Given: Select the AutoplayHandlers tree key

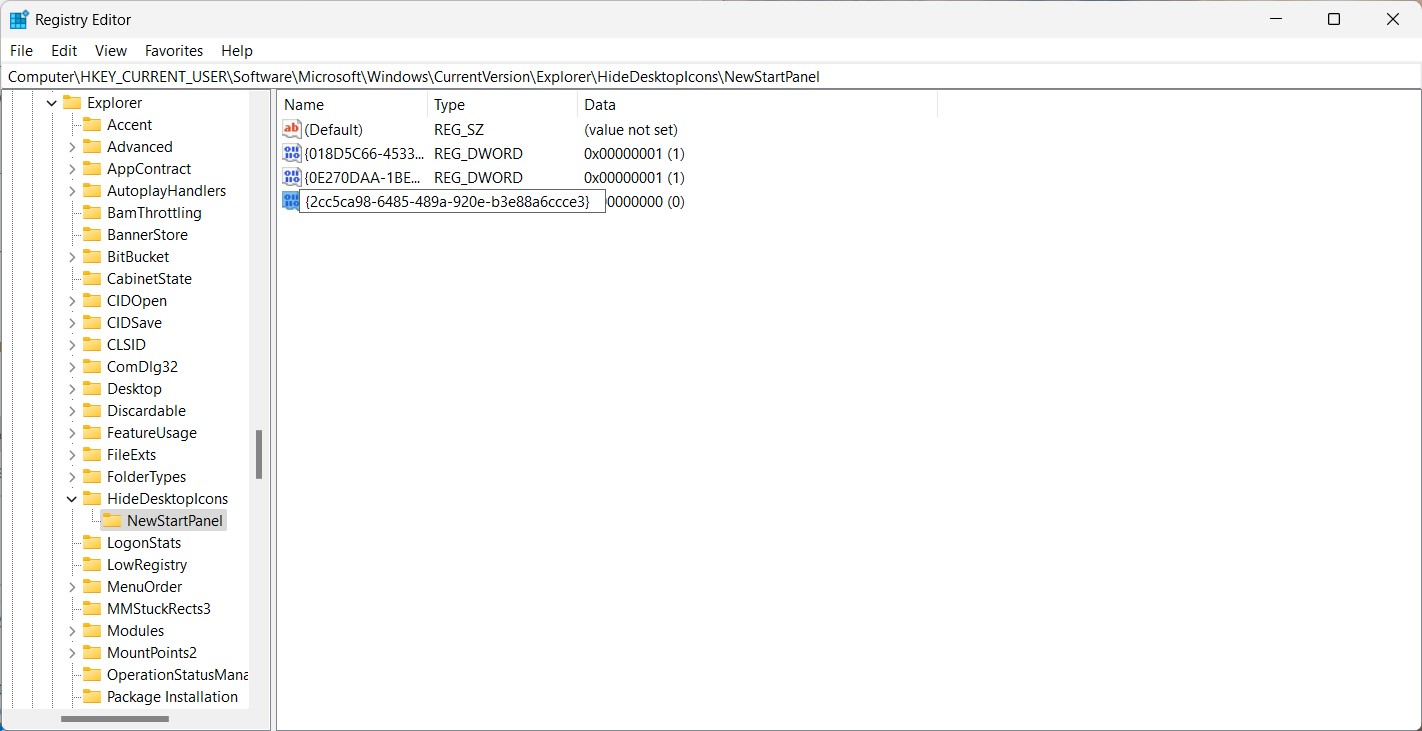Looking at the screenshot, I should click(x=166, y=191).
